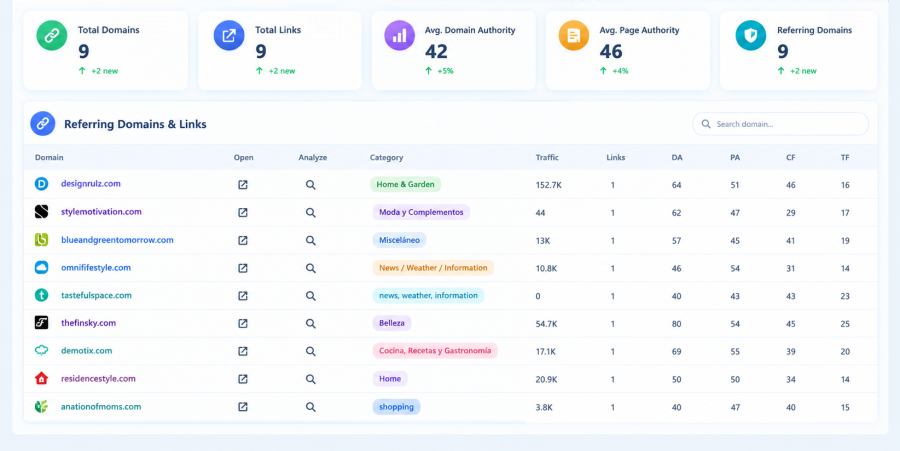Focus the Search domain input field
Image resolution: width=900 pixels, height=451 pixels.
click(x=781, y=124)
